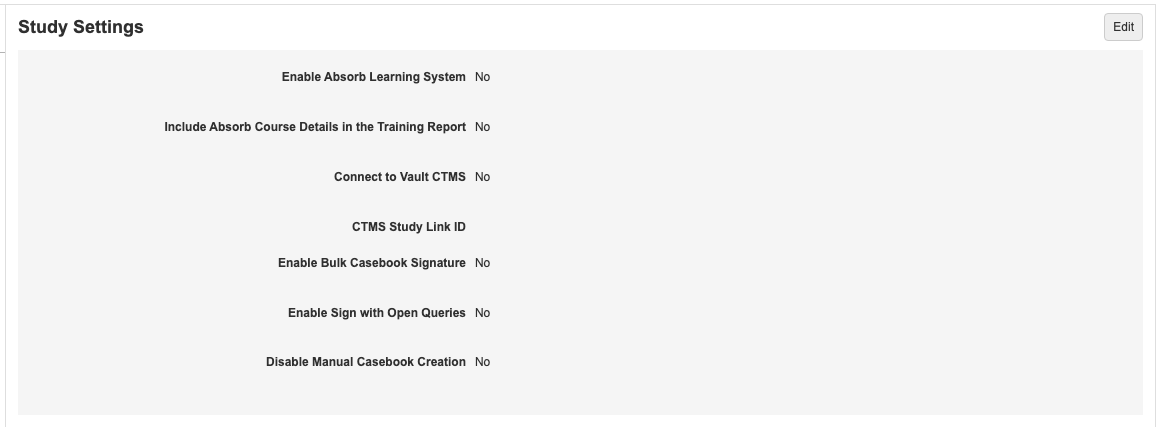The height and width of the screenshot is (427, 1158).
Task: Click the Study Settings heading
Action: 81,27
